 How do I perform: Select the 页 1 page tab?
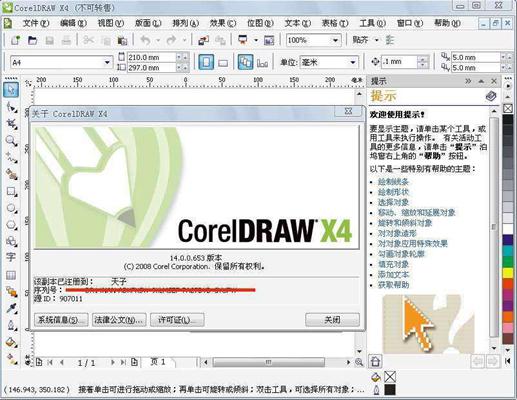pyautogui.click(x=158, y=362)
